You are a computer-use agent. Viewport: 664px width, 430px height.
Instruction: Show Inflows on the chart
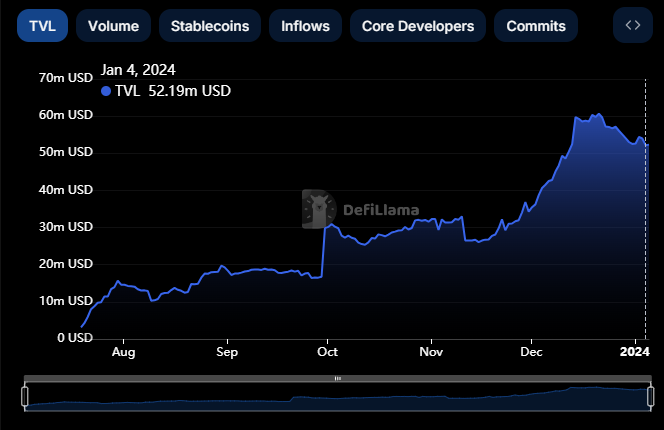tap(305, 26)
